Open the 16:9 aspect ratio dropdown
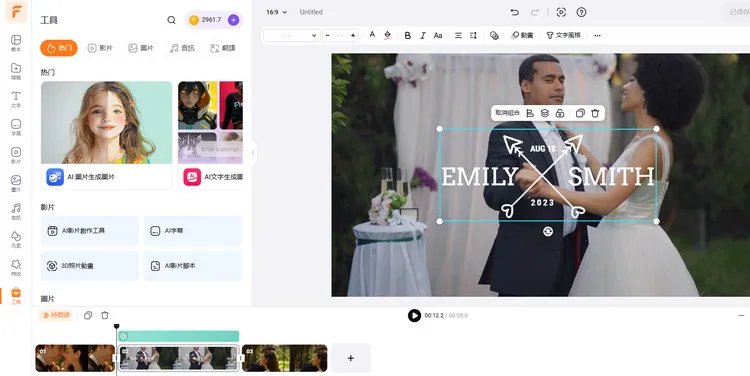750x376 pixels. 276,12
